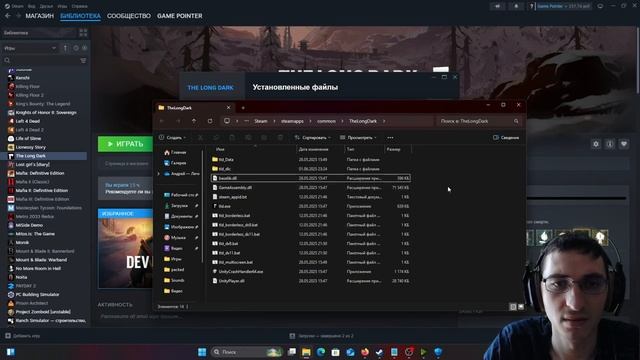Image resolution: width=640 pixels, height=360 pixels.
Task: Switch Explorer to large icons layout
Action: [521, 307]
